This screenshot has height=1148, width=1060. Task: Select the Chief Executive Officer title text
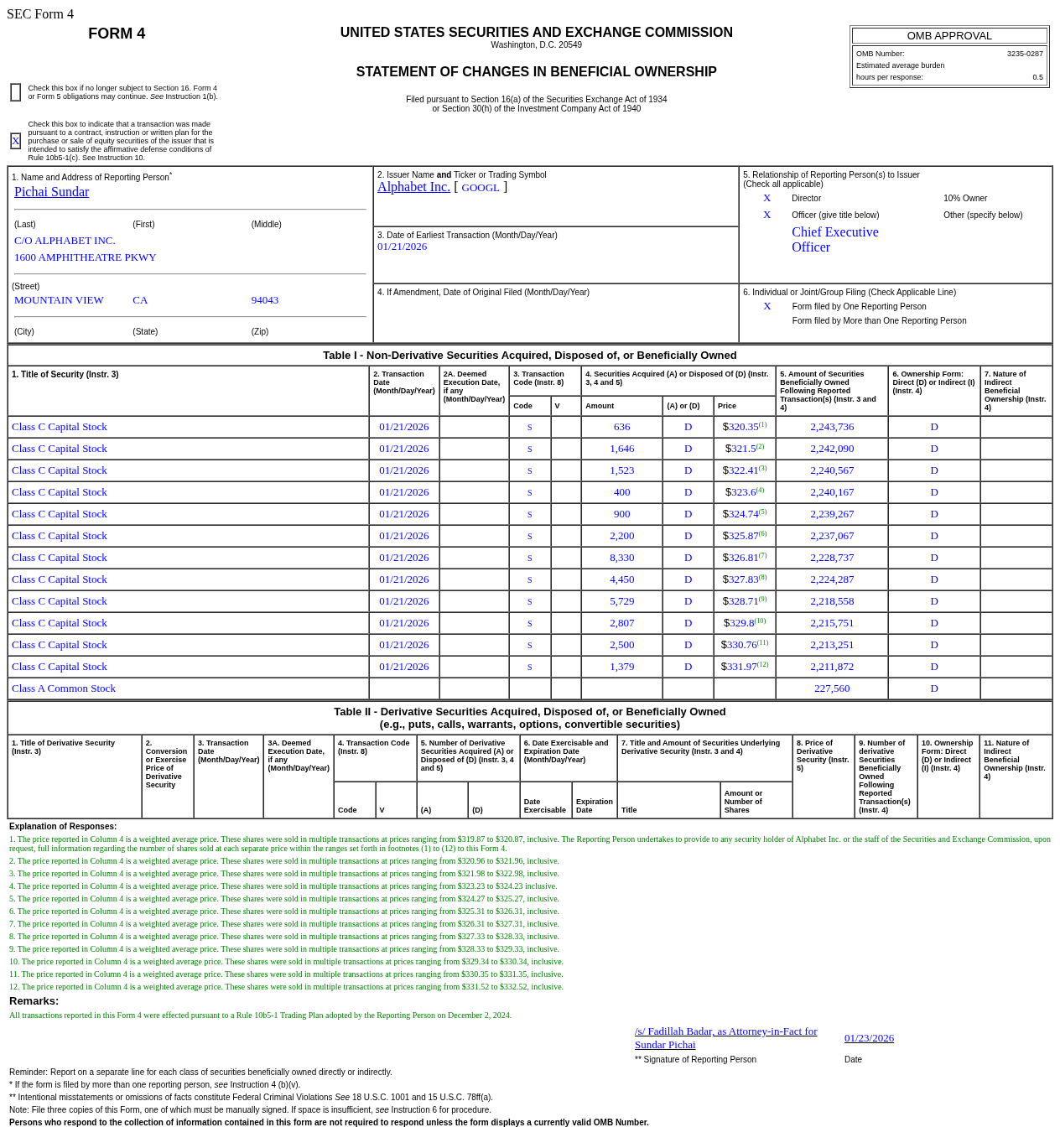(835, 240)
